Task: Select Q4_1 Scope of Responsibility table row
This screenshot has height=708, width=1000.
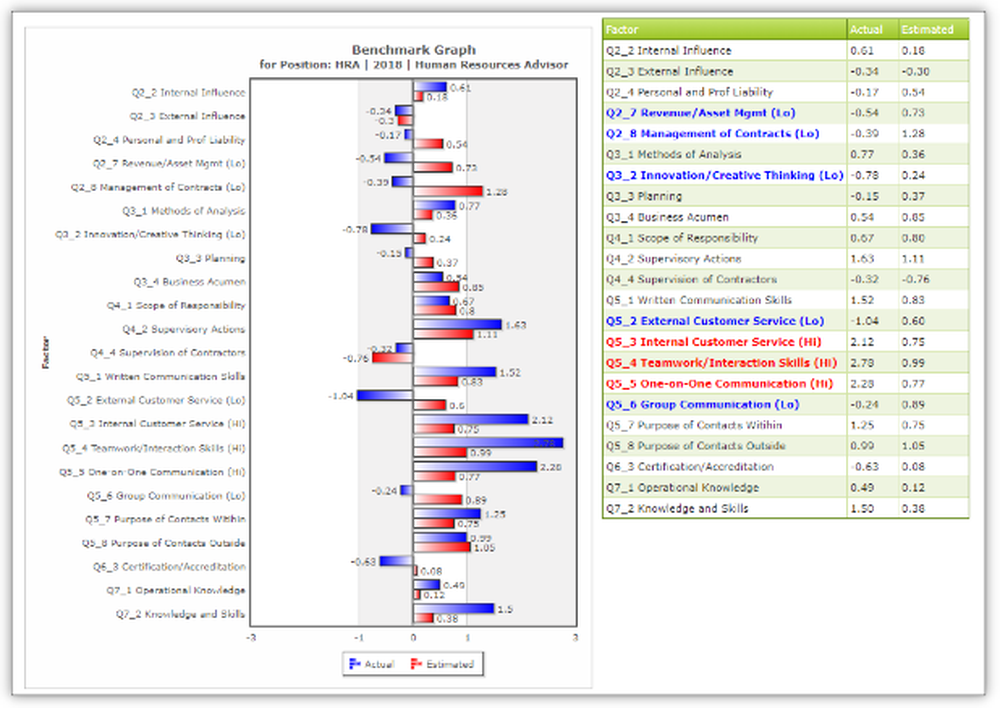Action: [x=786, y=238]
